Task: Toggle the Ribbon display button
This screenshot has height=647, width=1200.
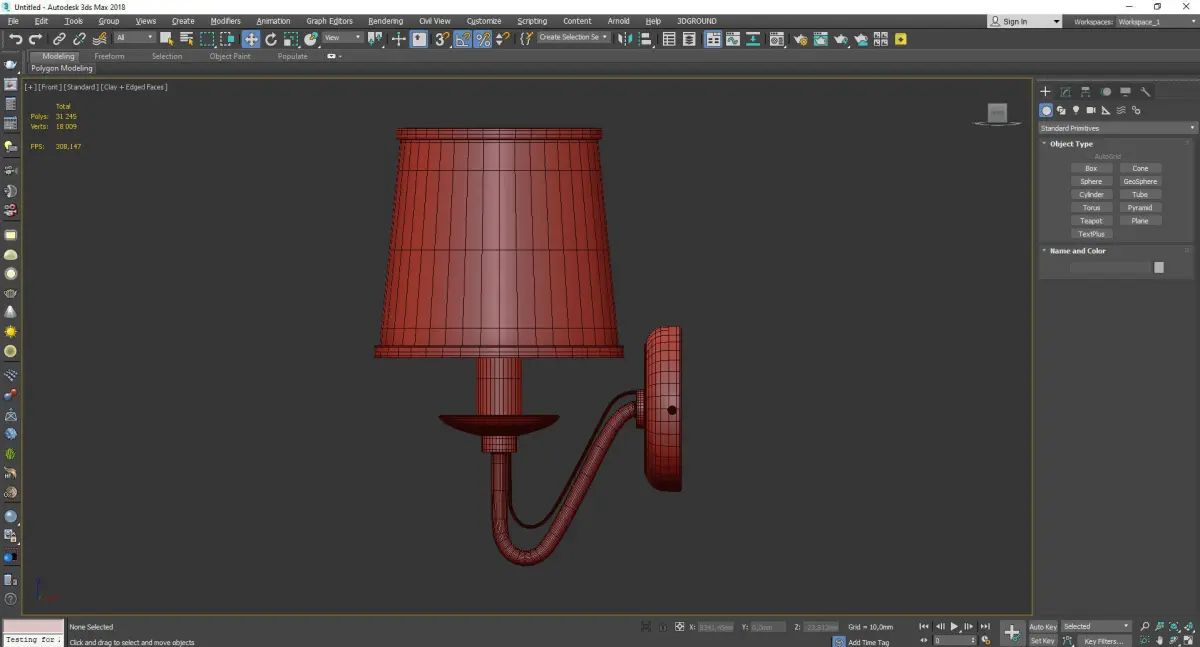Action: [714, 39]
